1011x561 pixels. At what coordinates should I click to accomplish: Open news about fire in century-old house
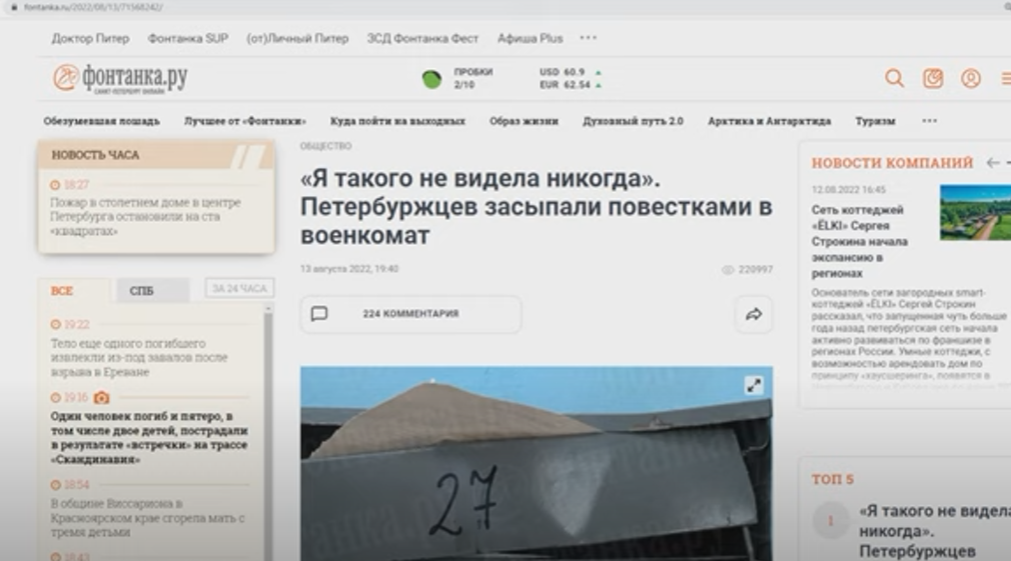pos(145,216)
